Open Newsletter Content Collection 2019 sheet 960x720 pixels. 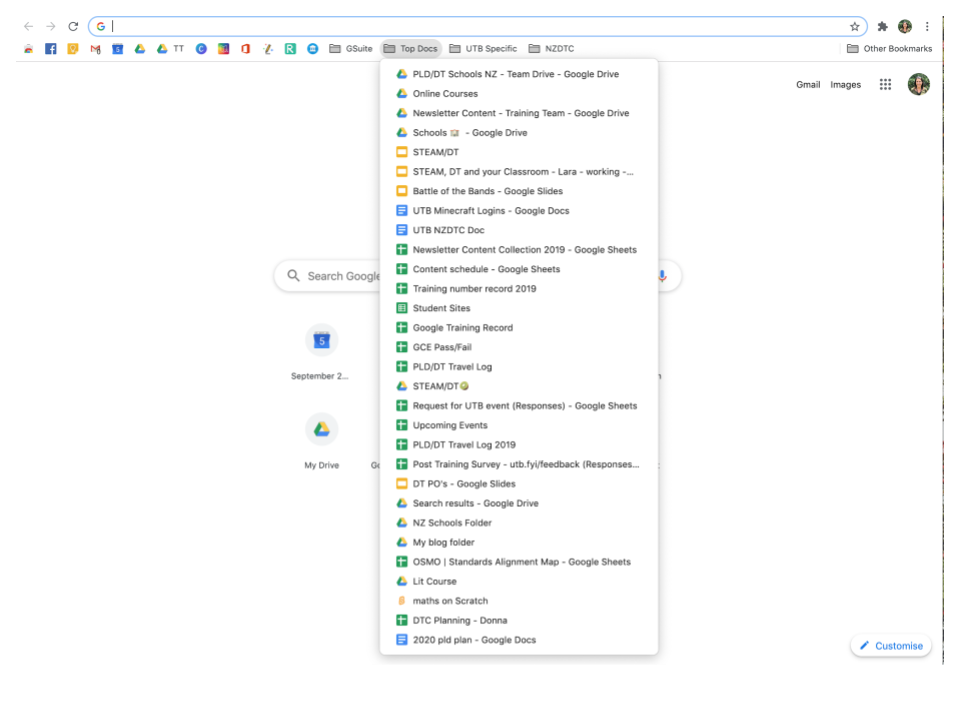519,250
